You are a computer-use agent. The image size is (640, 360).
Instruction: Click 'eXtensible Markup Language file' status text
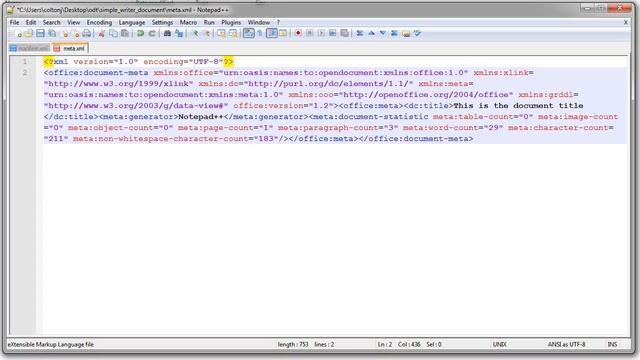coord(51,344)
